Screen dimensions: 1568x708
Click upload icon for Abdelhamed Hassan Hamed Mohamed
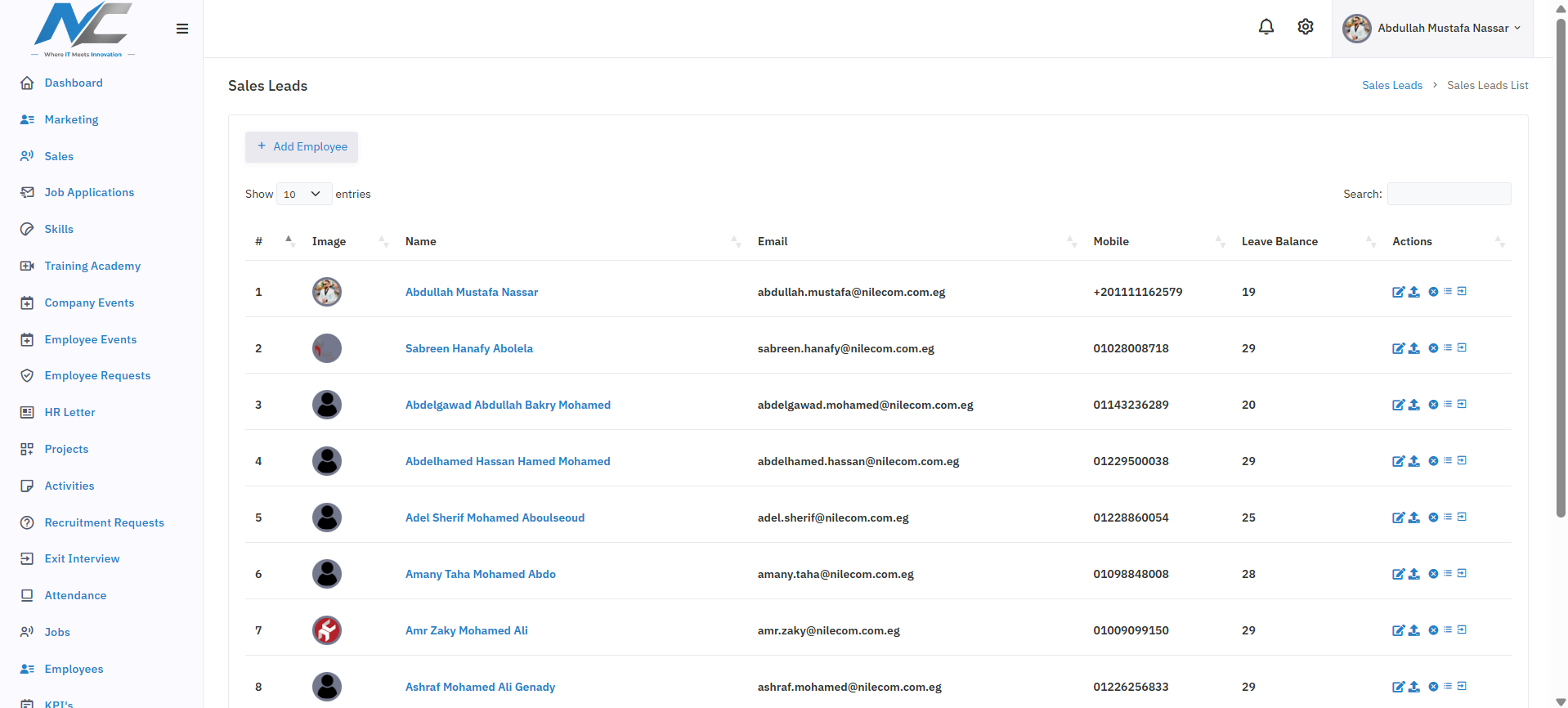[1414, 461]
